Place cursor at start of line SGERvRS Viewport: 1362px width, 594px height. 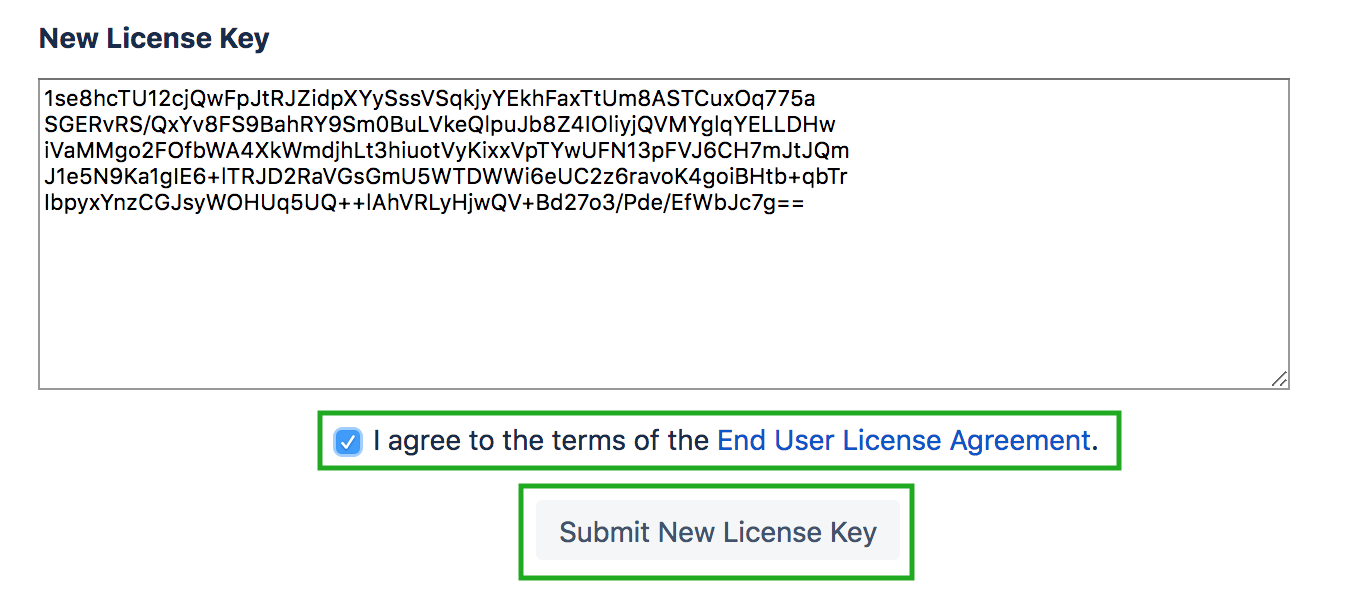45,125
